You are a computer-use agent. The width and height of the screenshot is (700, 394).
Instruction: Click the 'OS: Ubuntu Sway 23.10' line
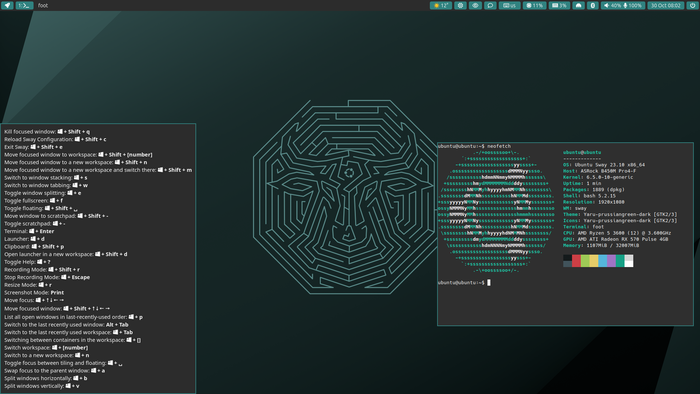604,165
